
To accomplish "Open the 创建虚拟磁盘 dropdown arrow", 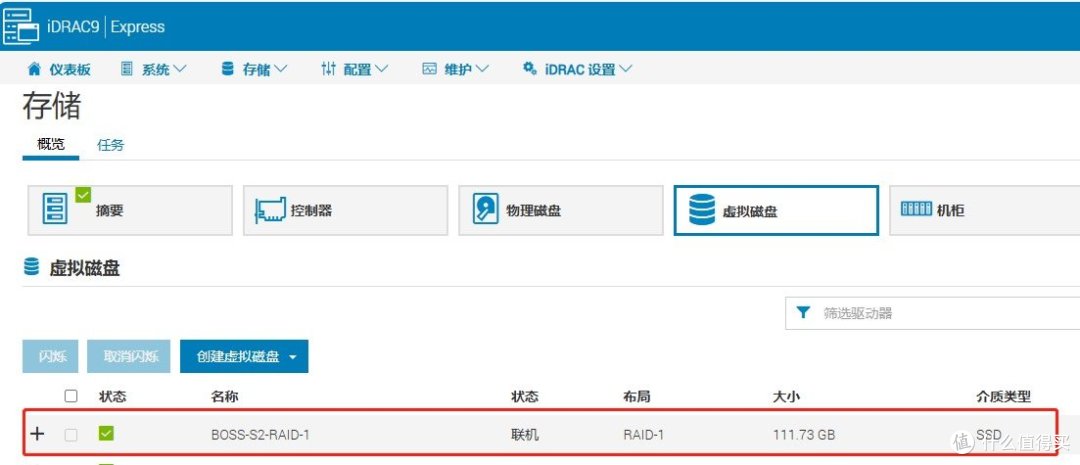I will click(x=293, y=357).
